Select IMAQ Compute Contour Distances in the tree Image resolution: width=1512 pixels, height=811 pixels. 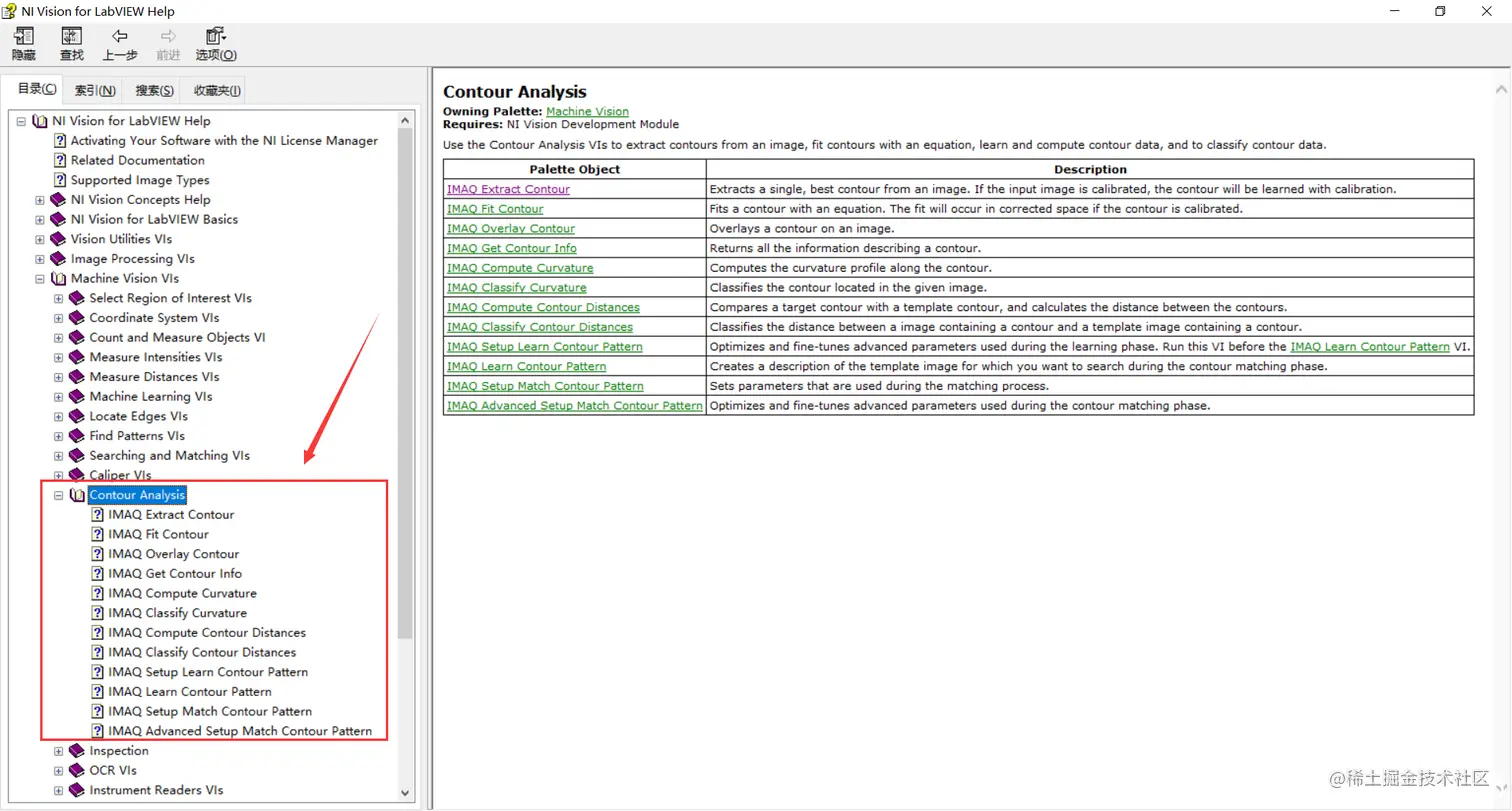coord(207,633)
